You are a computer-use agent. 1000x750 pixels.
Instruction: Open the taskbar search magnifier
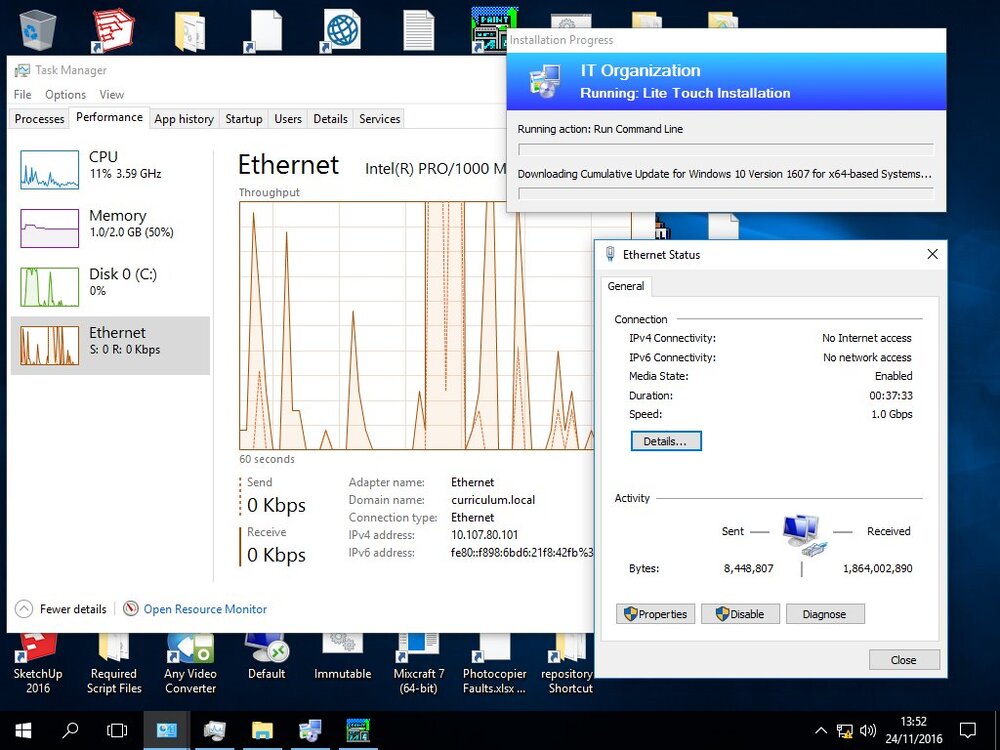coord(70,731)
